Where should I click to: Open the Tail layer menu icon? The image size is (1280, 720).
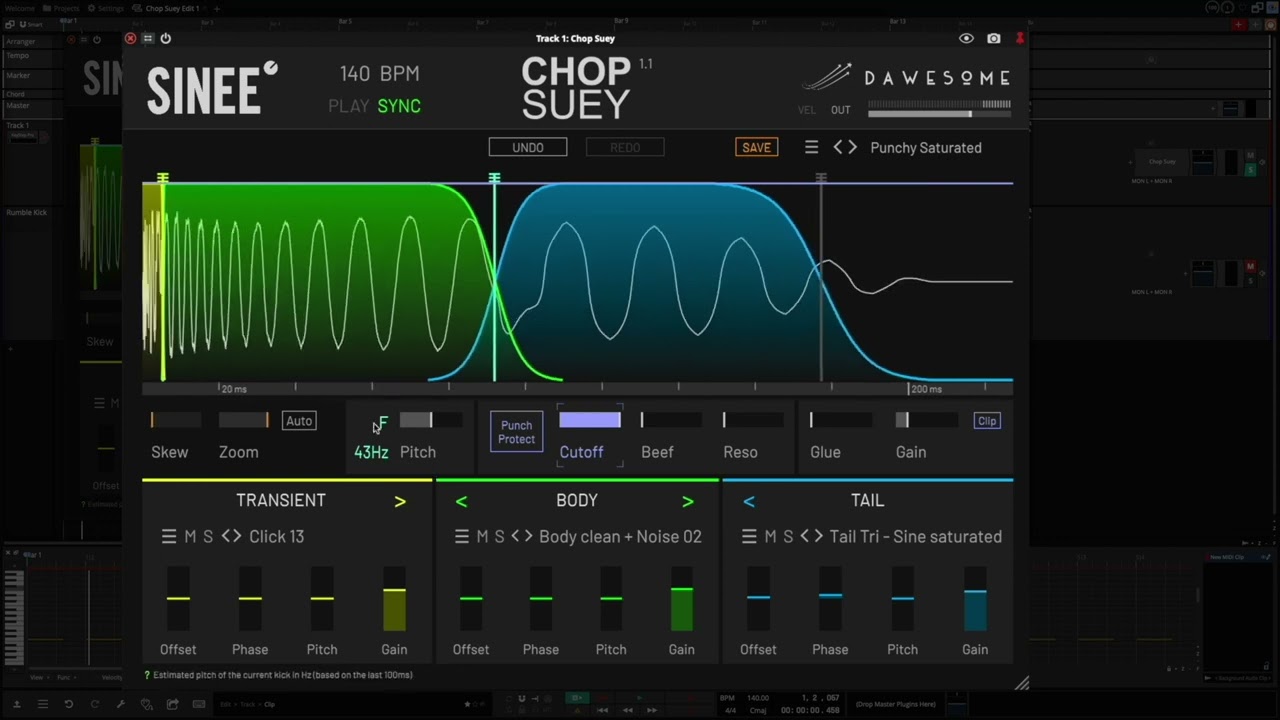pyautogui.click(x=749, y=537)
